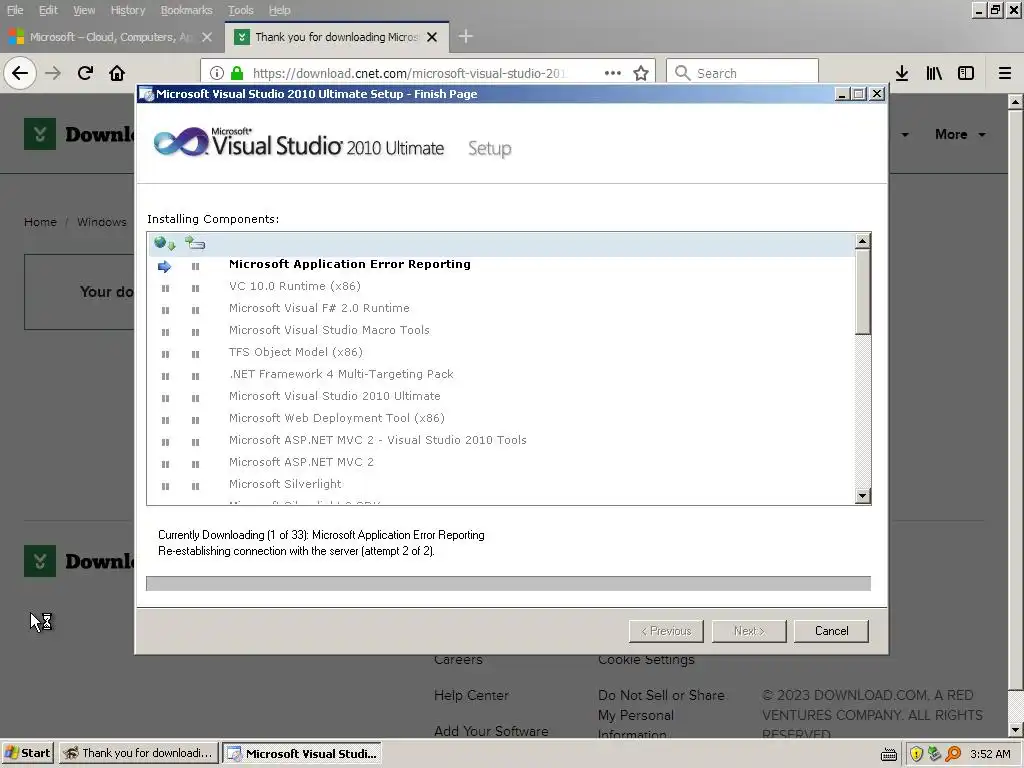Click the Download.com green logo in footer
The image size is (1024, 768).
point(40,561)
